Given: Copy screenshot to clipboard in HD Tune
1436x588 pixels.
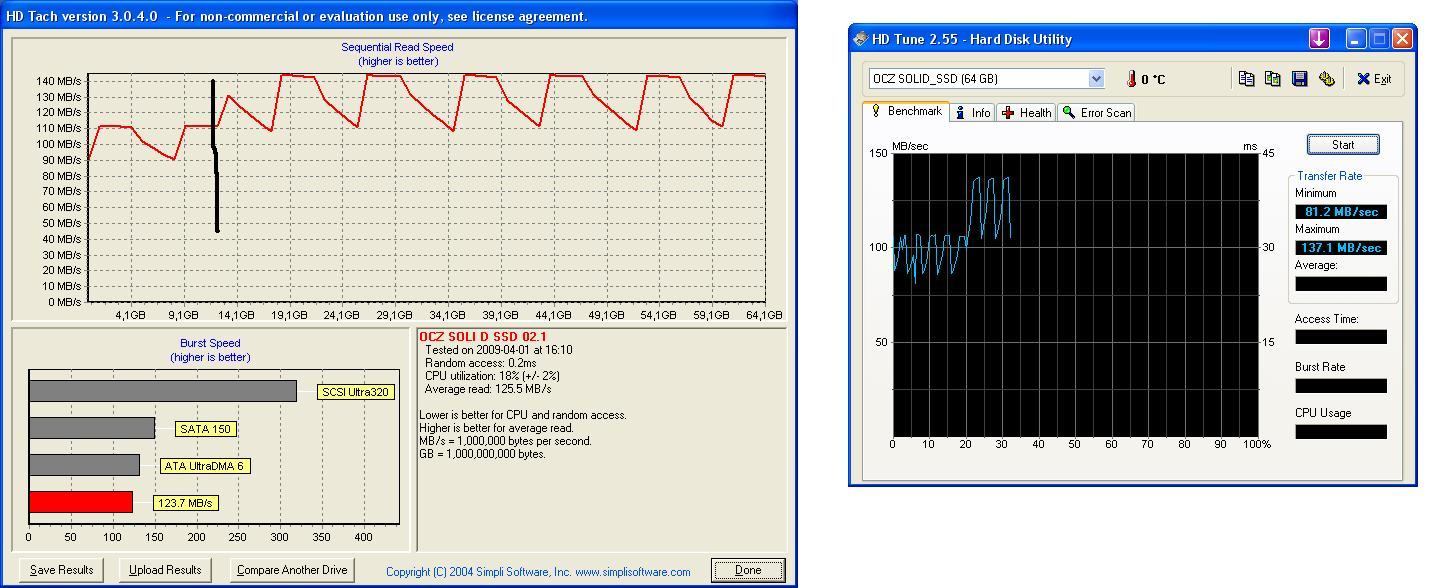Looking at the screenshot, I should click(1273, 78).
